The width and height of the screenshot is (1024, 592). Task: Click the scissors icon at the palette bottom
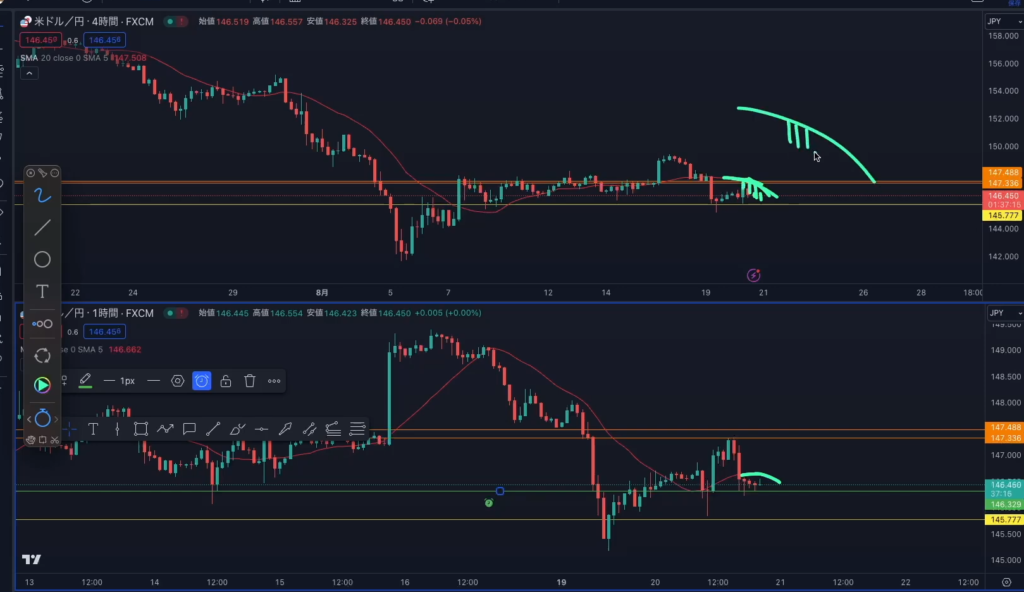tap(55, 440)
